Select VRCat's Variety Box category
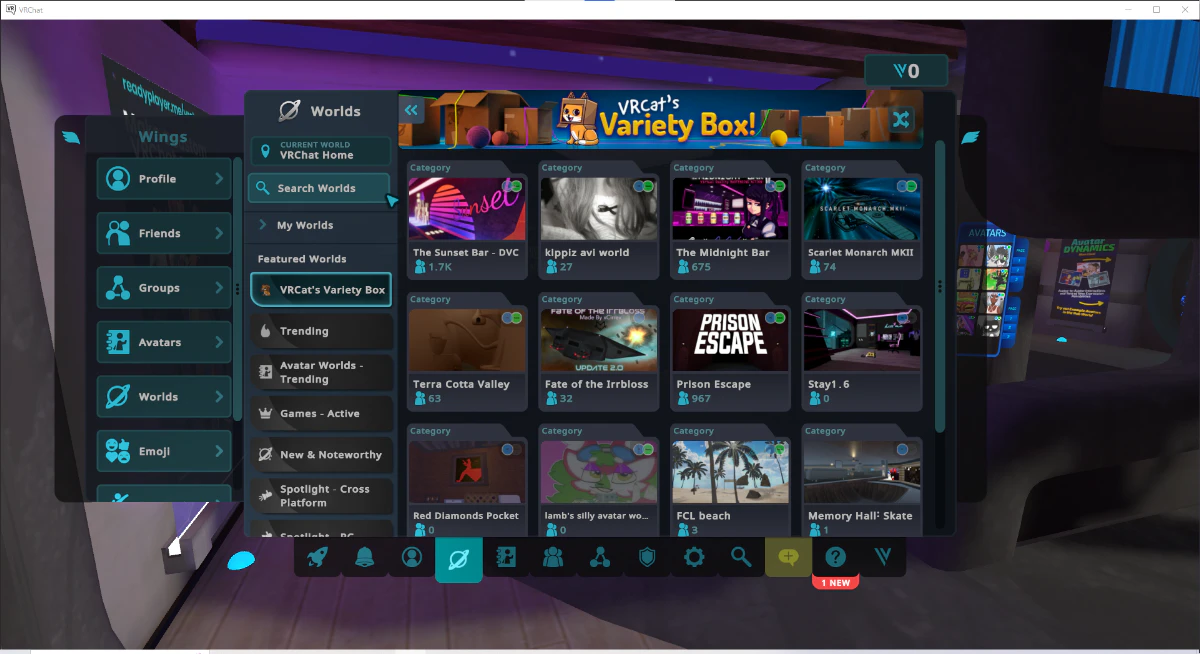The image size is (1200, 654). click(320, 290)
